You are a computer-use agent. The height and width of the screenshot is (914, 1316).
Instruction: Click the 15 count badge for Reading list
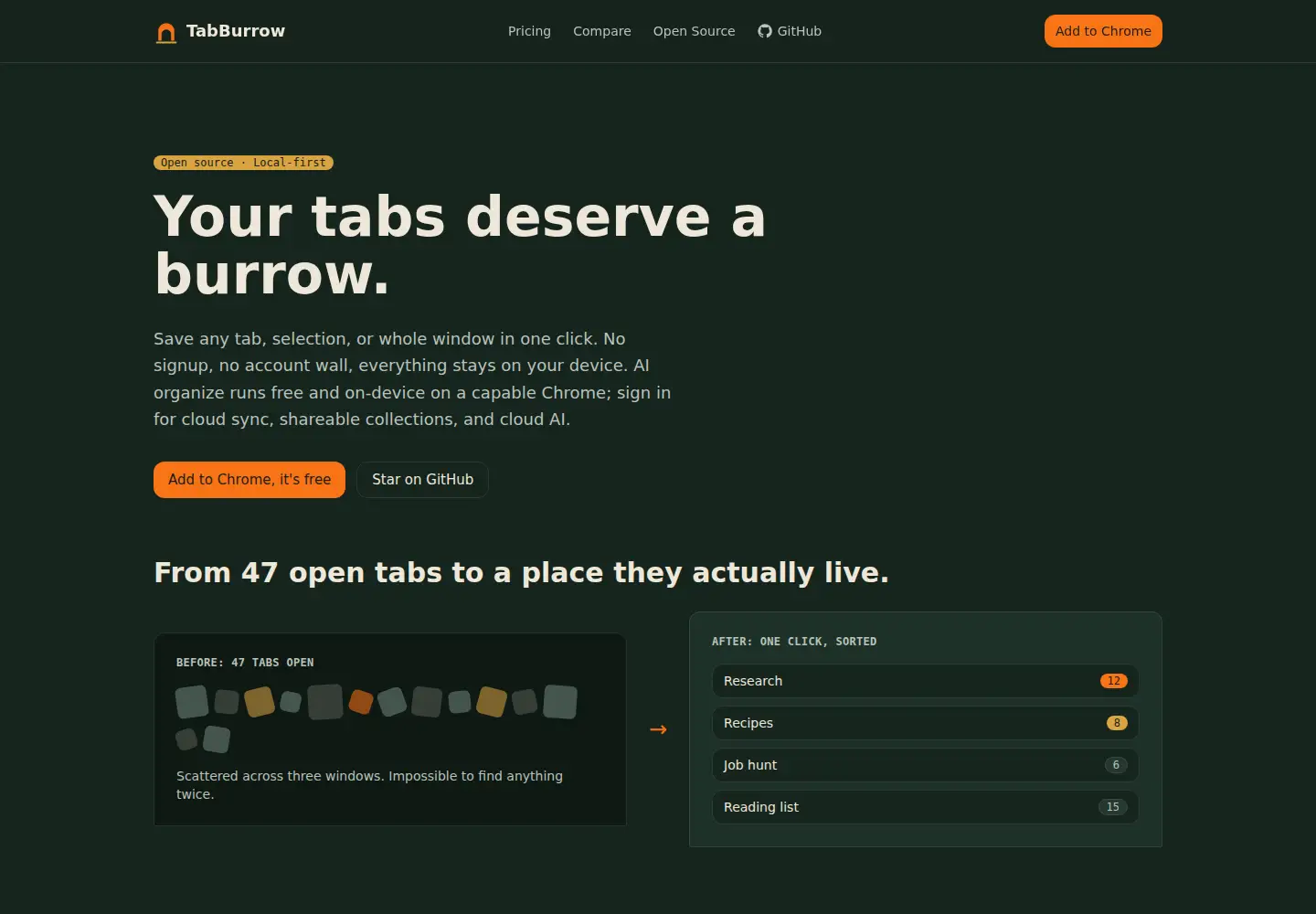click(1113, 807)
